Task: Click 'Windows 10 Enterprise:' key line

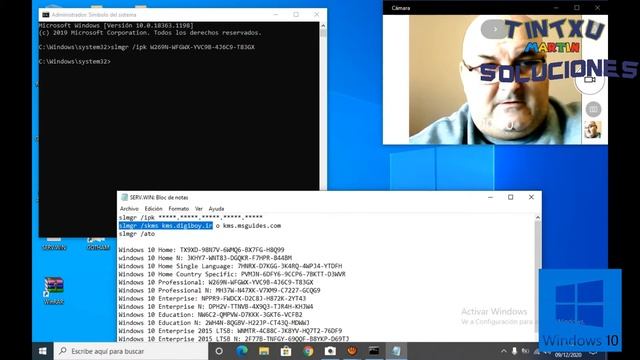Action: click(213, 298)
